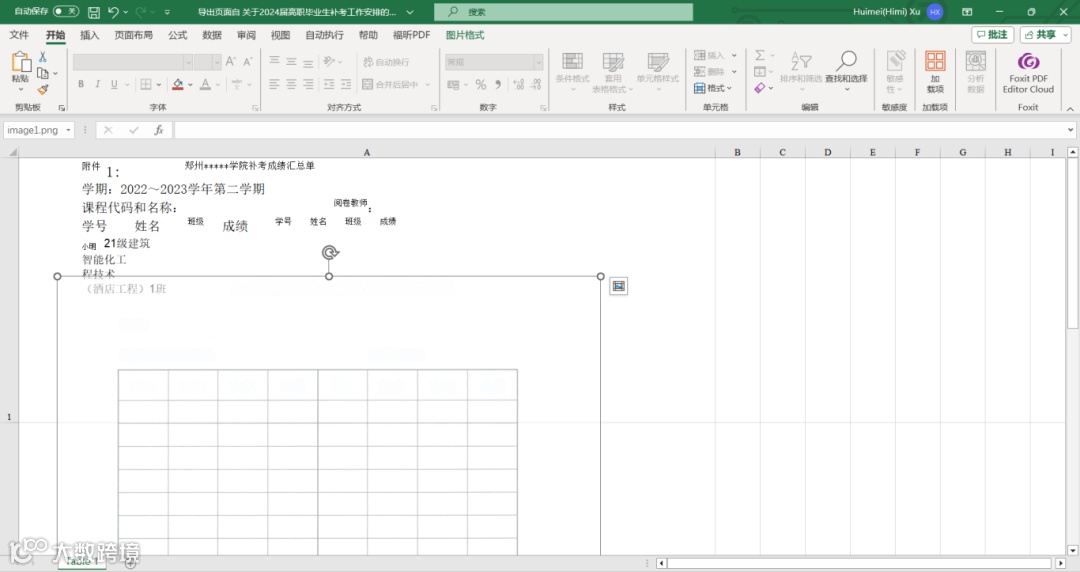Viewport: 1080px width, 572px height.
Task: Toggle align left
Action: coord(274,84)
